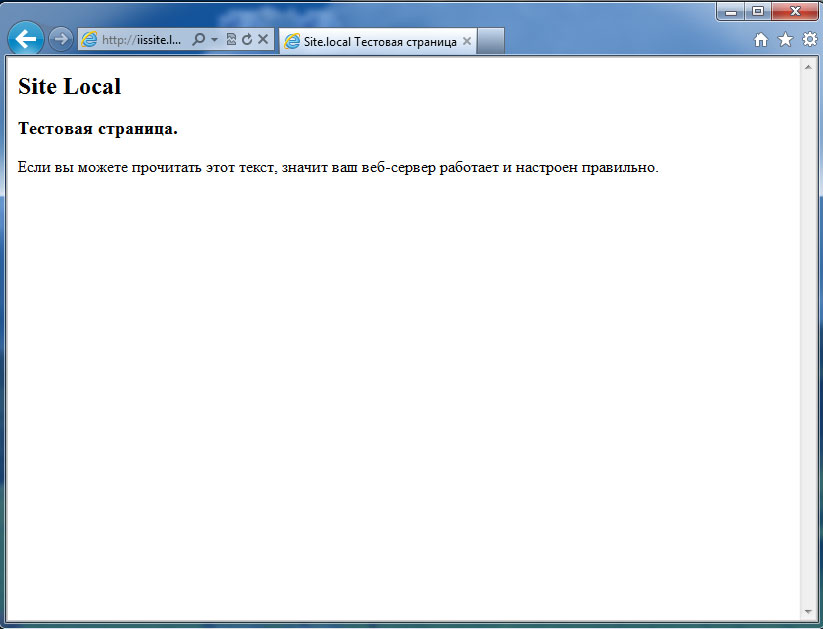Open the Tools gear menu
This screenshot has height=629, width=823.
point(809,39)
